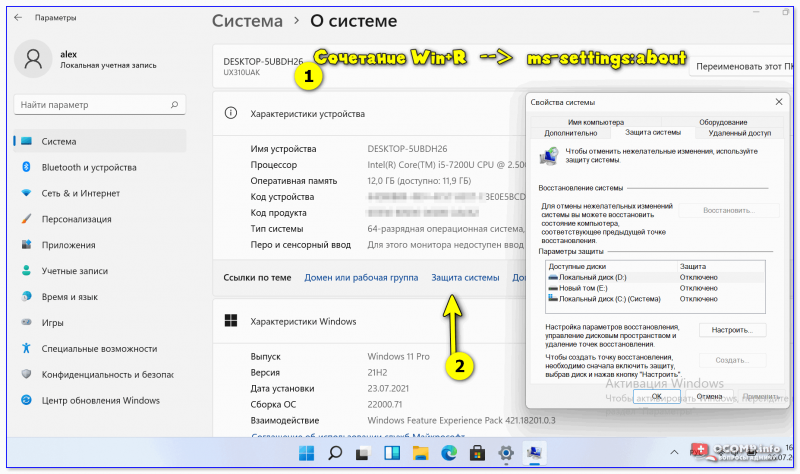This screenshot has width=800, height=474.
Task: Click Переименовать этот ПК button
Action: [741, 66]
